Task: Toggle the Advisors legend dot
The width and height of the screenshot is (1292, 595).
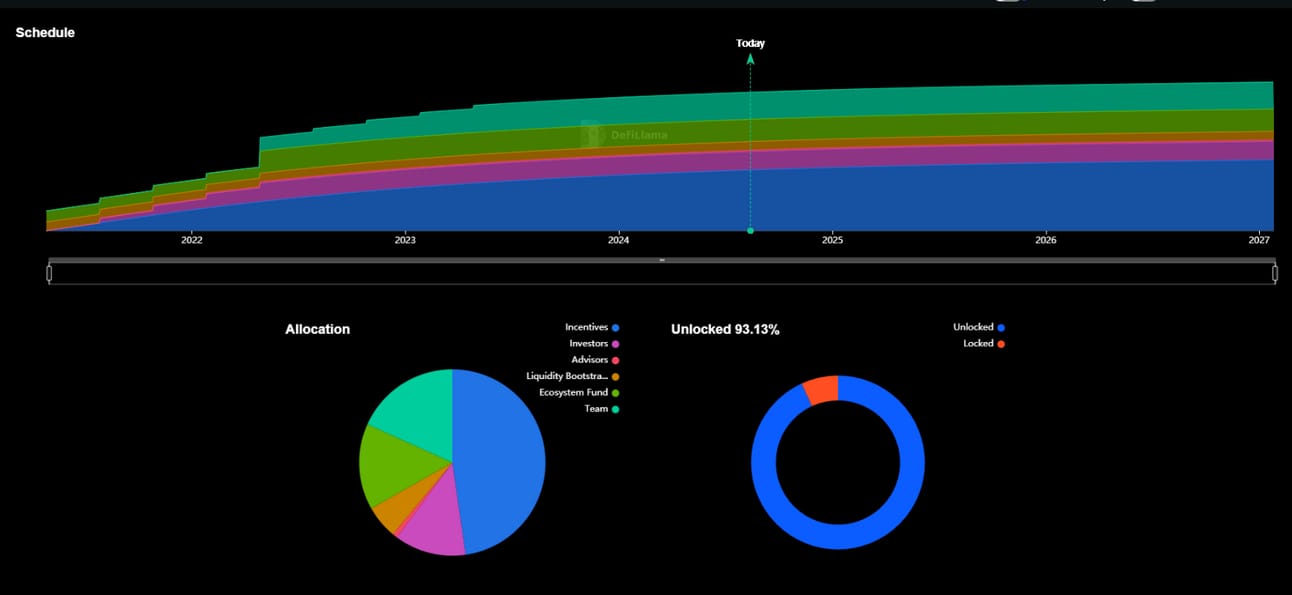Action: tap(616, 360)
